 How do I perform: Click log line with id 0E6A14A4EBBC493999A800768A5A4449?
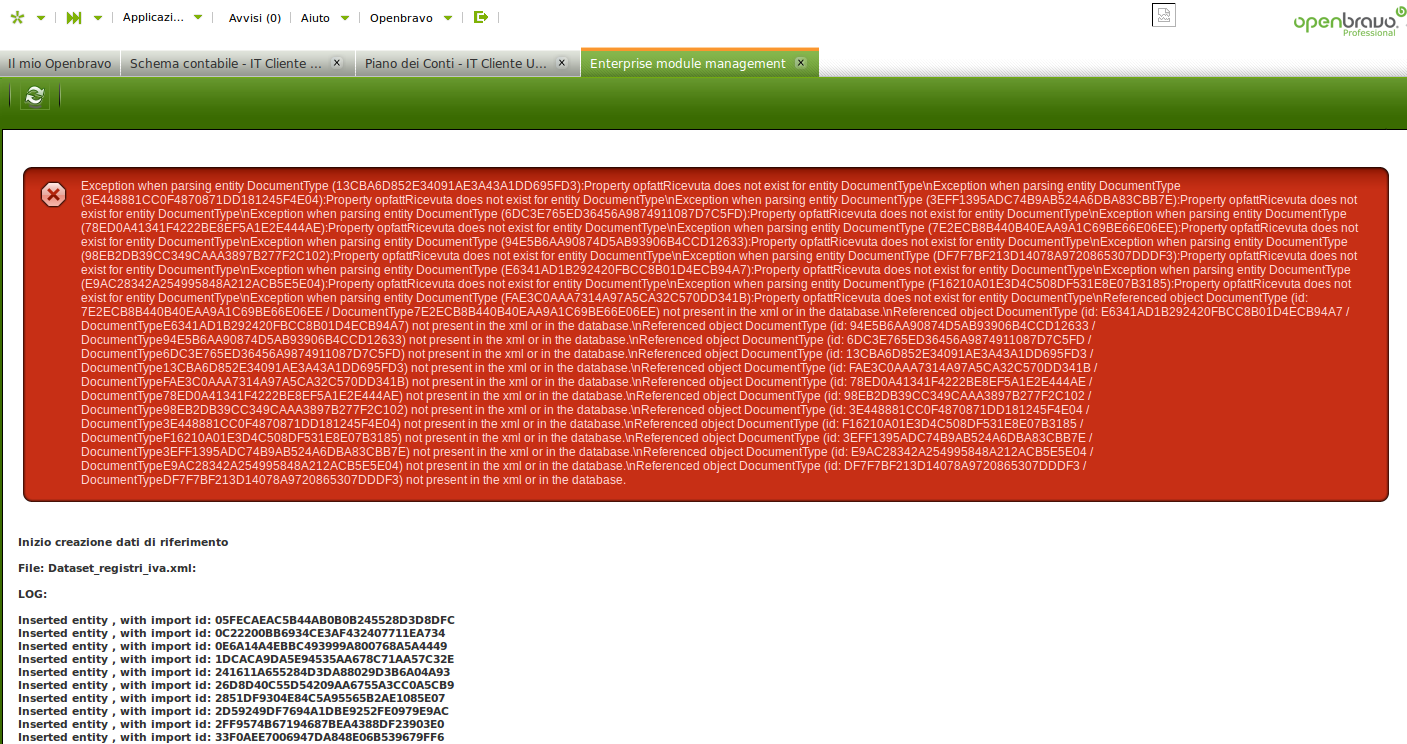(x=232, y=646)
